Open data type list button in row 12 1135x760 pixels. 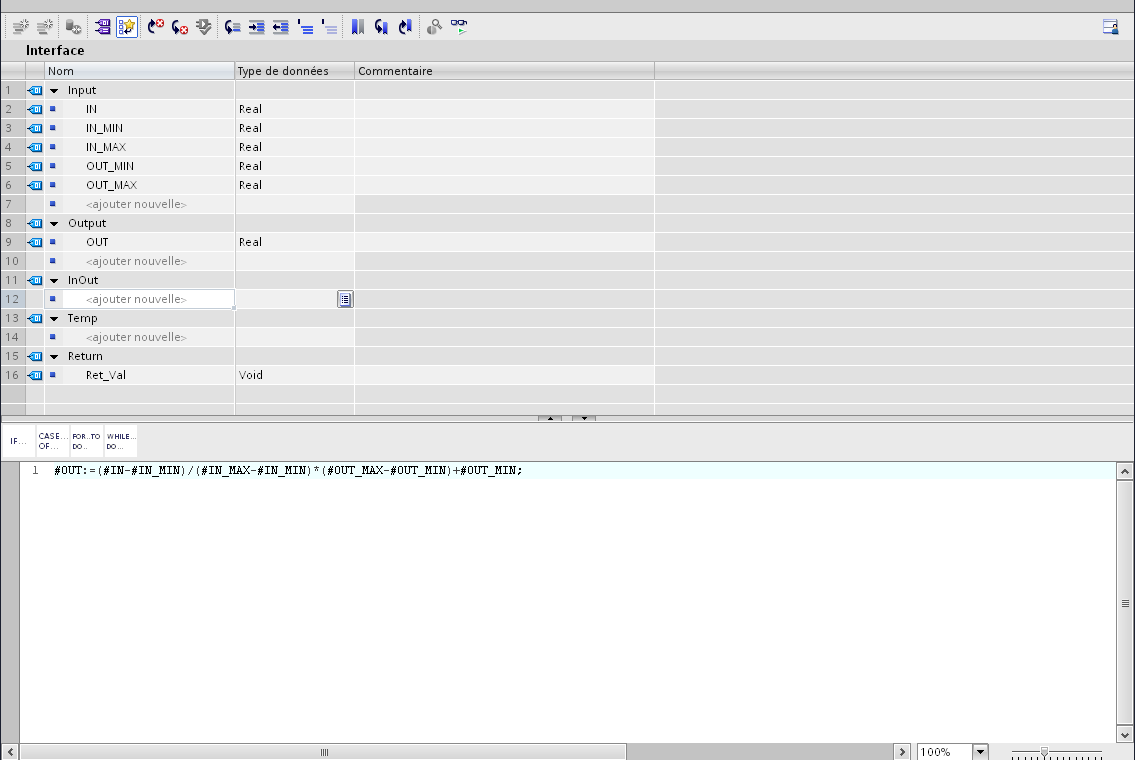[x=345, y=299]
